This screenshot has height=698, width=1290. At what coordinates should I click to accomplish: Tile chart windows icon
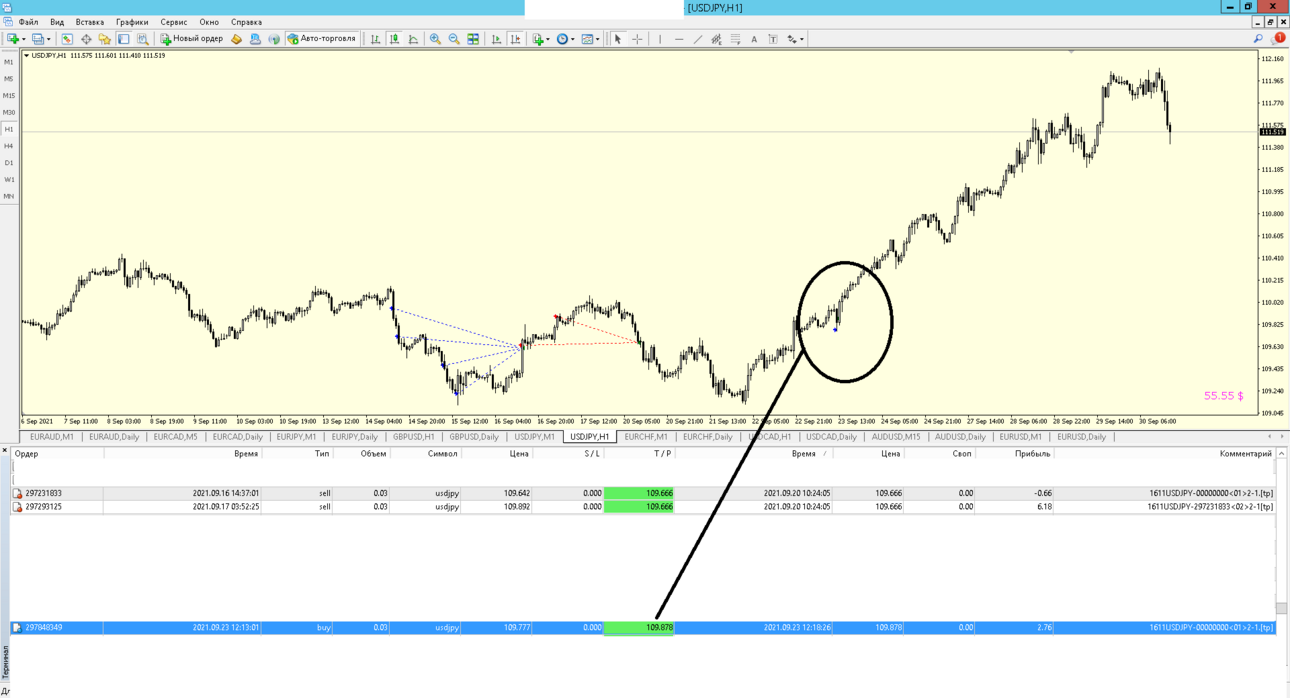click(473, 39)
